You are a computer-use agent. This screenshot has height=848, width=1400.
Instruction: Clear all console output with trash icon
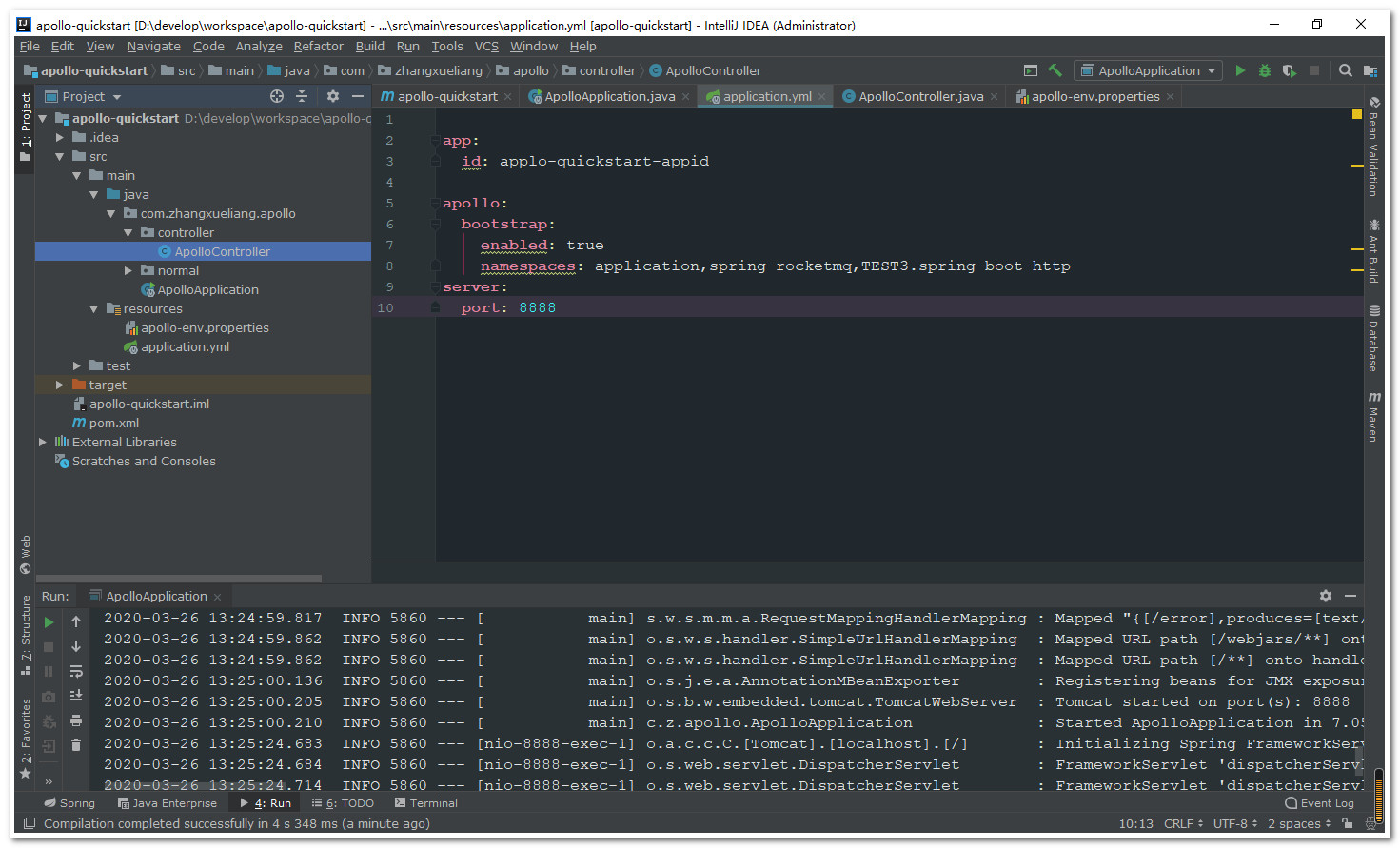pyautogui.click(x=76, y=745)
